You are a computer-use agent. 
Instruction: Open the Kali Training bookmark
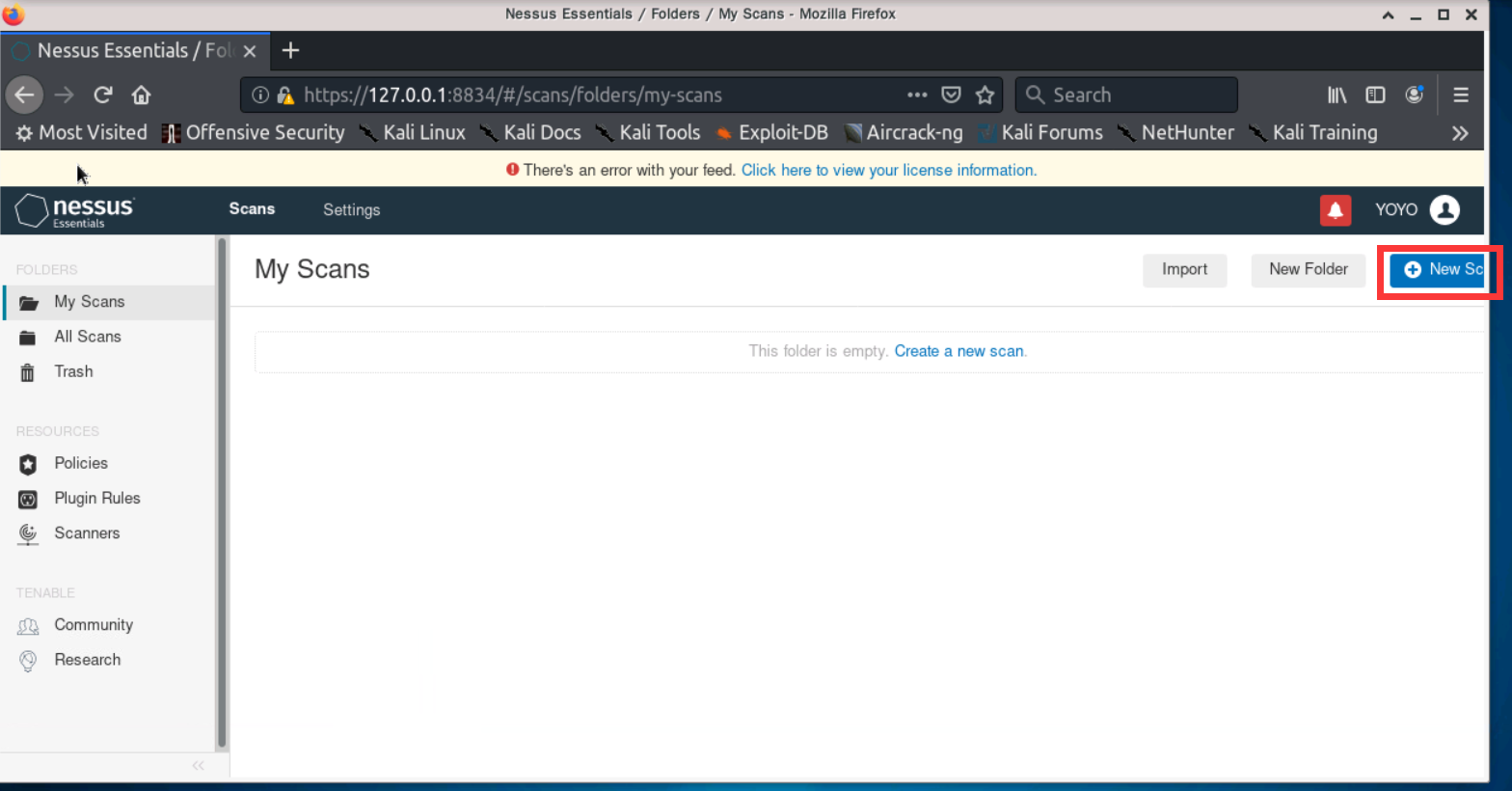(1313, 133)
